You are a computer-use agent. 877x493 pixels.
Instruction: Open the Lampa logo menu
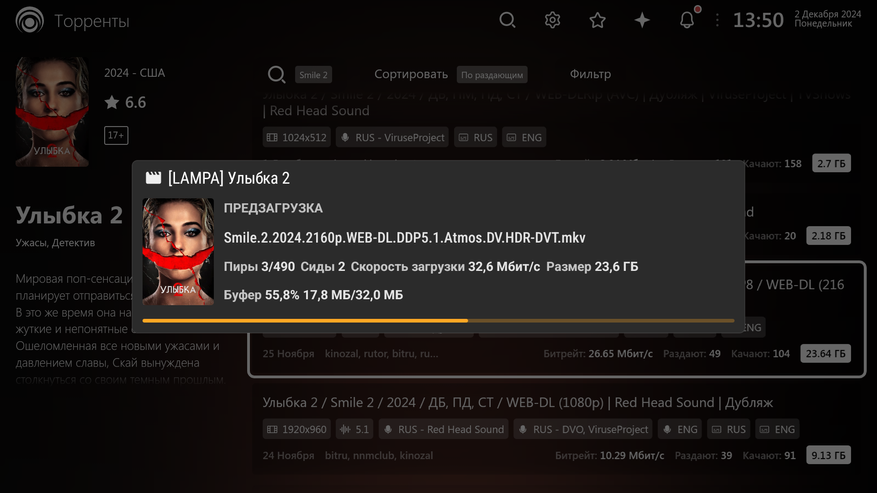(29, 20)
